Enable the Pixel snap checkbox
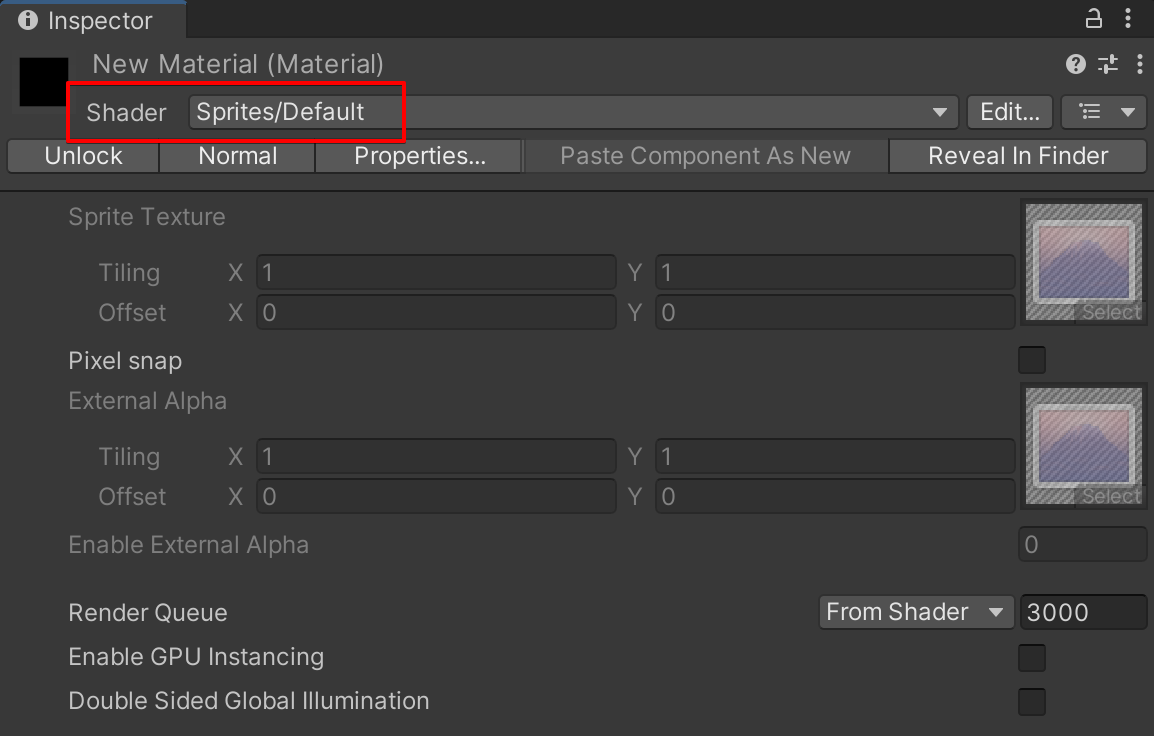This screenshot has height=736, width=1154. click(x=1031, y=360)
